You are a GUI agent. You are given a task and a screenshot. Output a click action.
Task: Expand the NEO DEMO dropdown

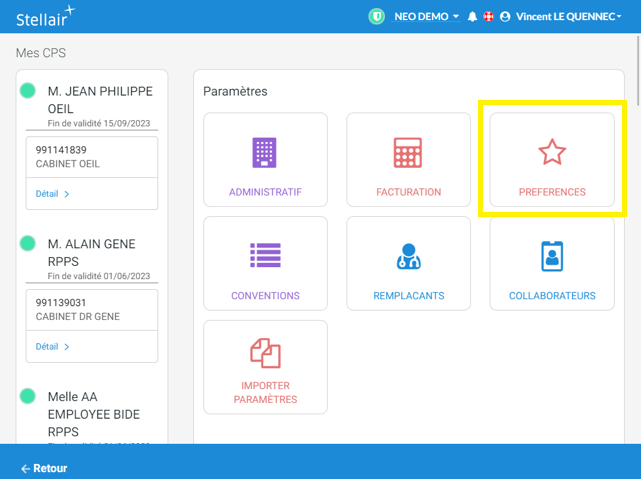[x=427, y=17]
